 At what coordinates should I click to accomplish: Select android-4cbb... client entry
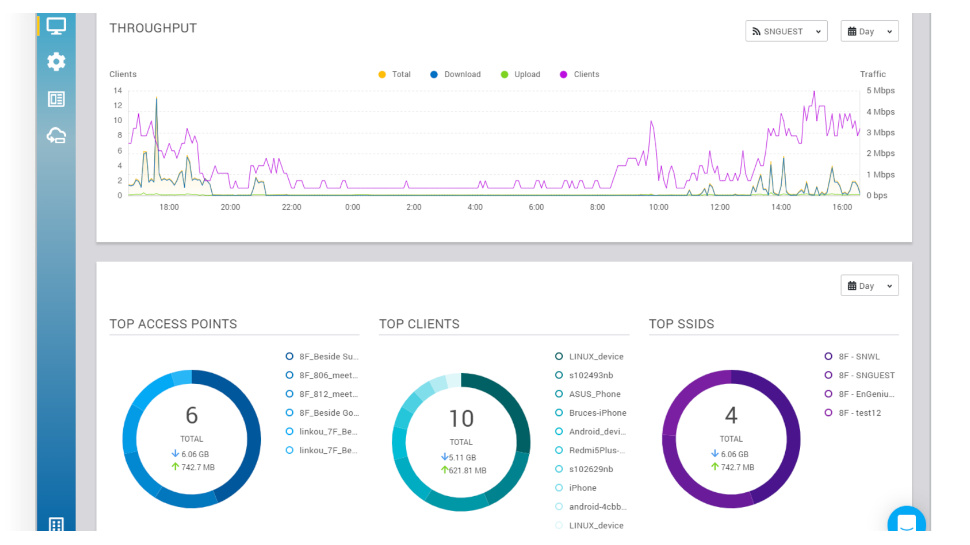(591, 507)
